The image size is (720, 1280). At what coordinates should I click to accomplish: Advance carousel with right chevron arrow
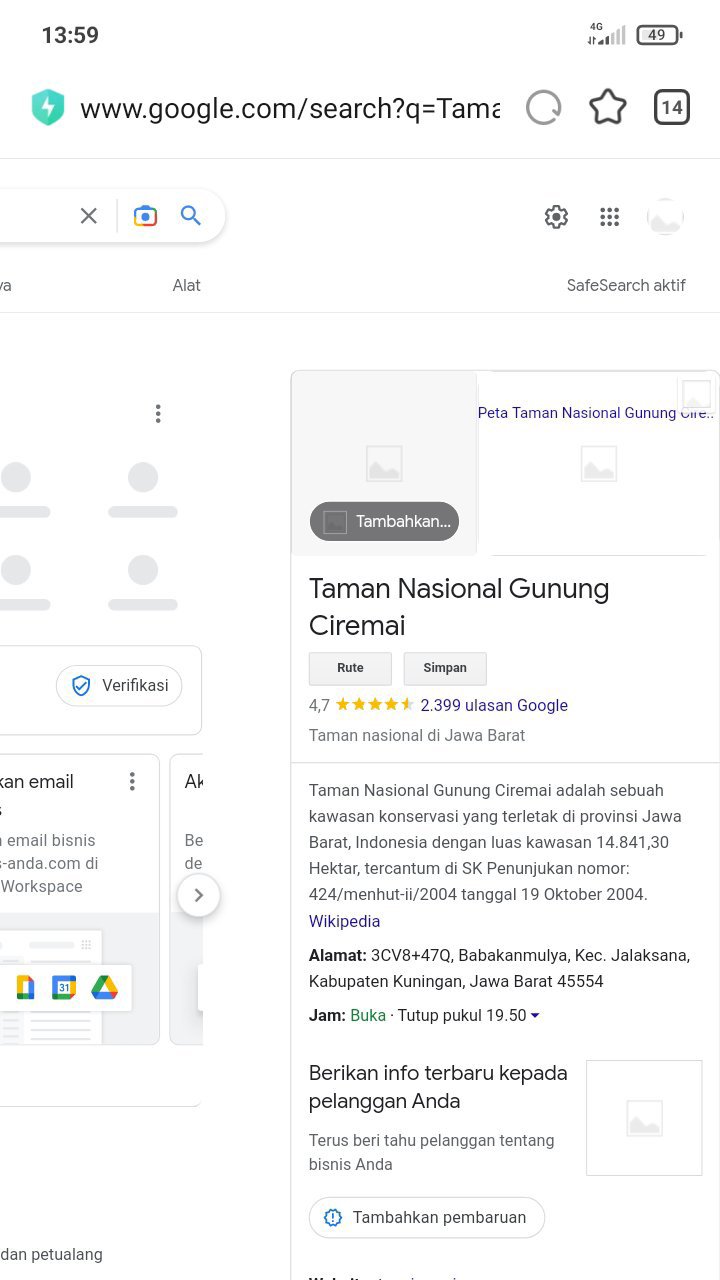click(198, 895)
